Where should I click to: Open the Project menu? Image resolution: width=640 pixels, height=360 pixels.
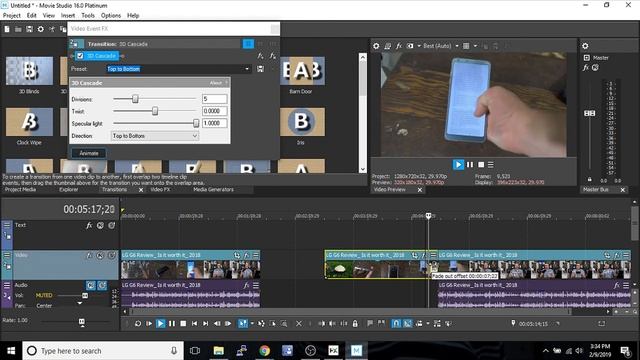pos(11,16)
